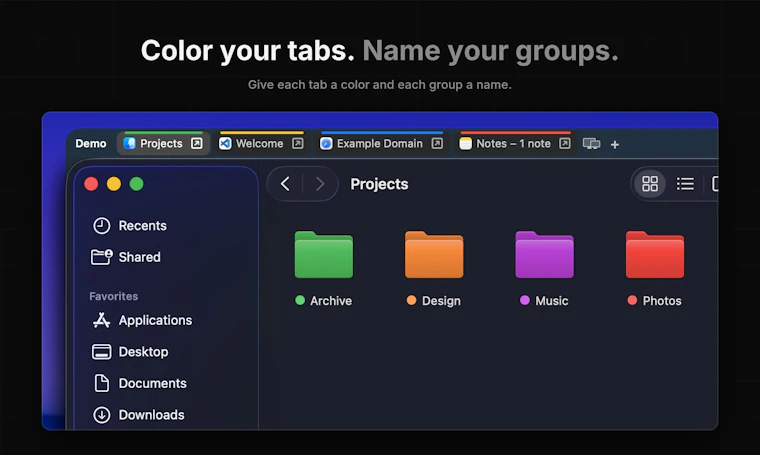This screenshot has width=760, height=455.
Task: Pop out the Example Domain tab arrow icon
Action: 437,143
